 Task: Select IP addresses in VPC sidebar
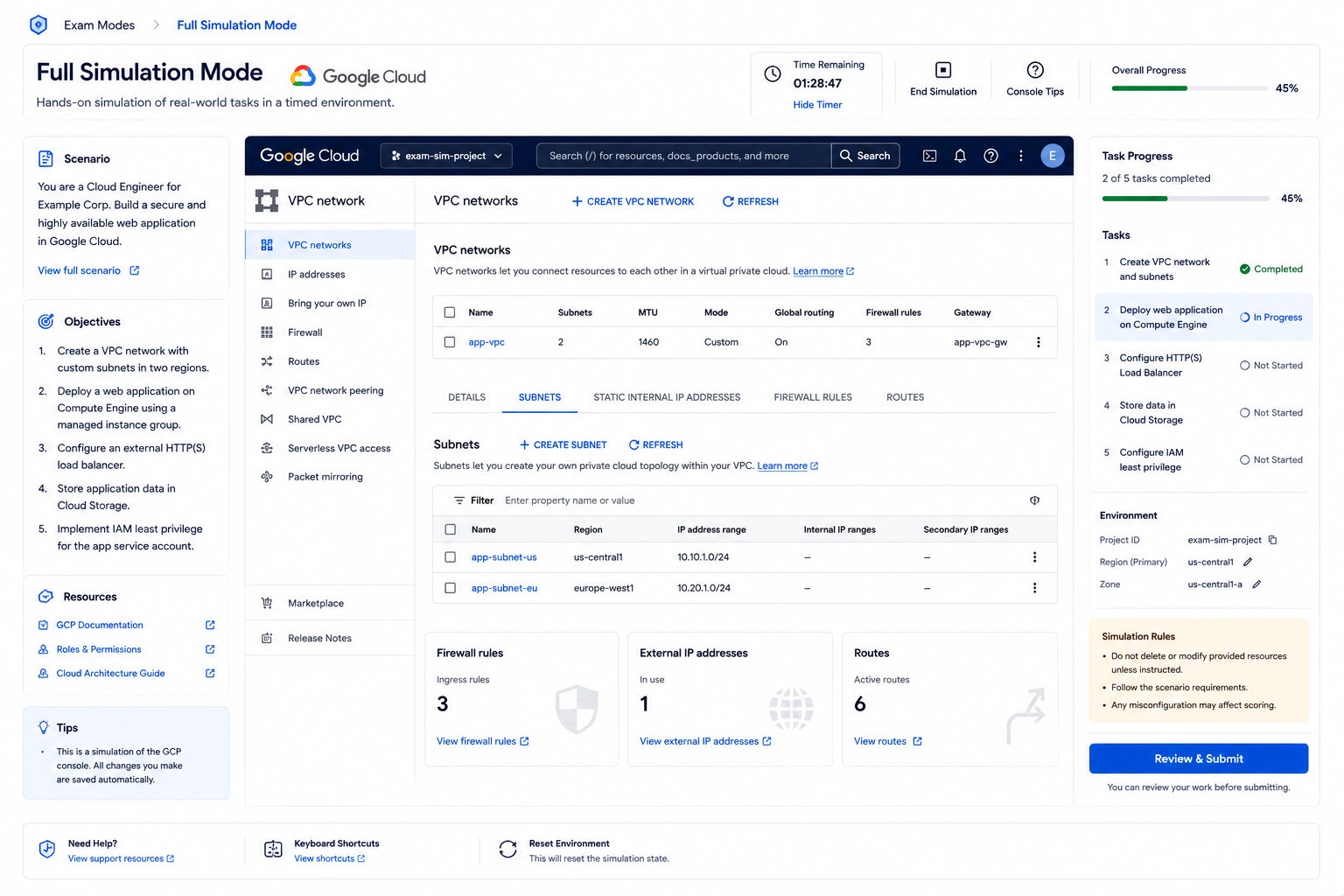pyautogui.click(x=330, y=274)
